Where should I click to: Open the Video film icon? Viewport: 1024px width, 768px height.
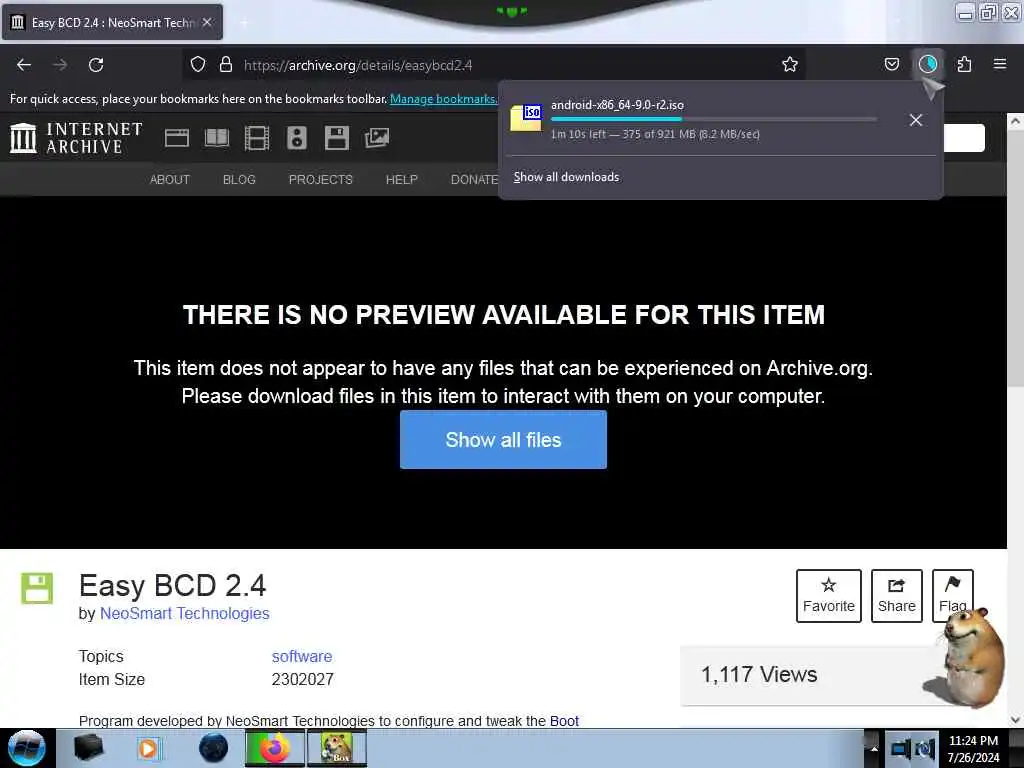pyautogui.click(x=257, y=138)
